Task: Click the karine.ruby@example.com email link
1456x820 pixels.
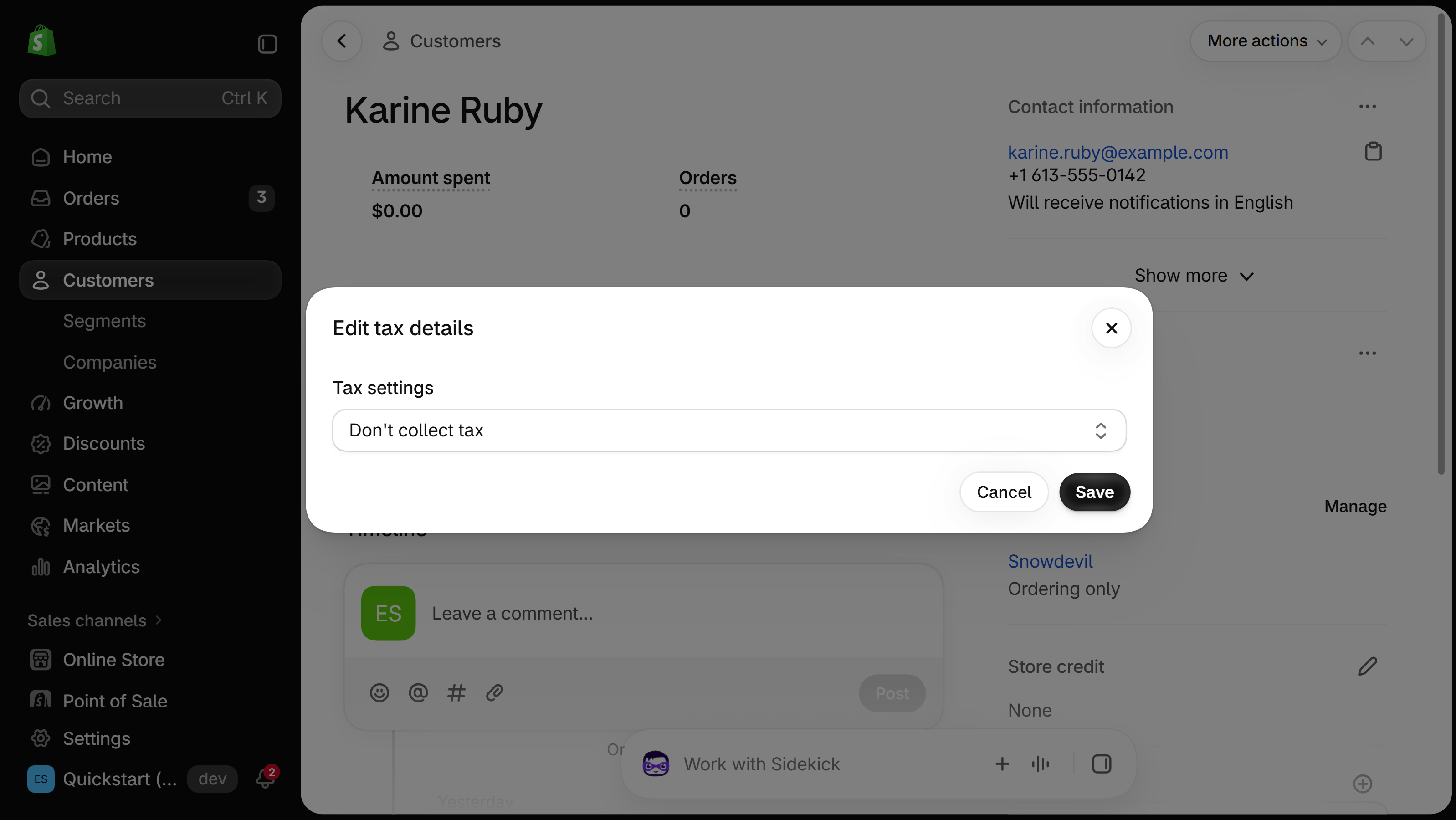Action: coord(1118,152)
